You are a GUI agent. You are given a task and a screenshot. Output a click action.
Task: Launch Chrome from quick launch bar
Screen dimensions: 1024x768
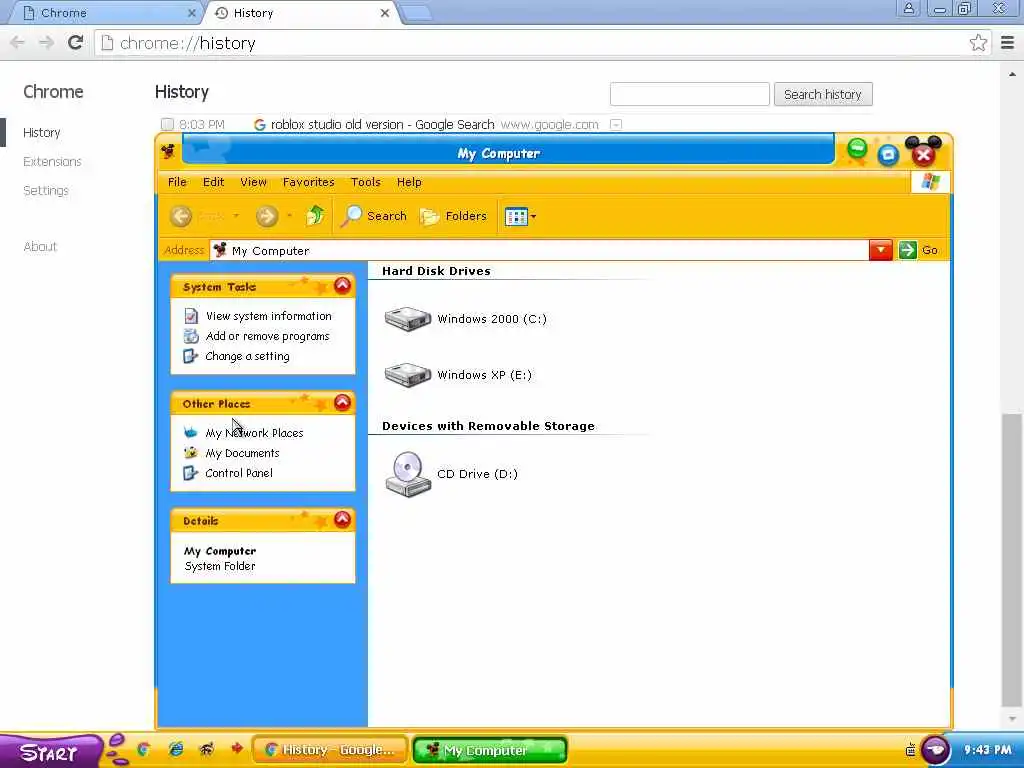pos(144,749)
